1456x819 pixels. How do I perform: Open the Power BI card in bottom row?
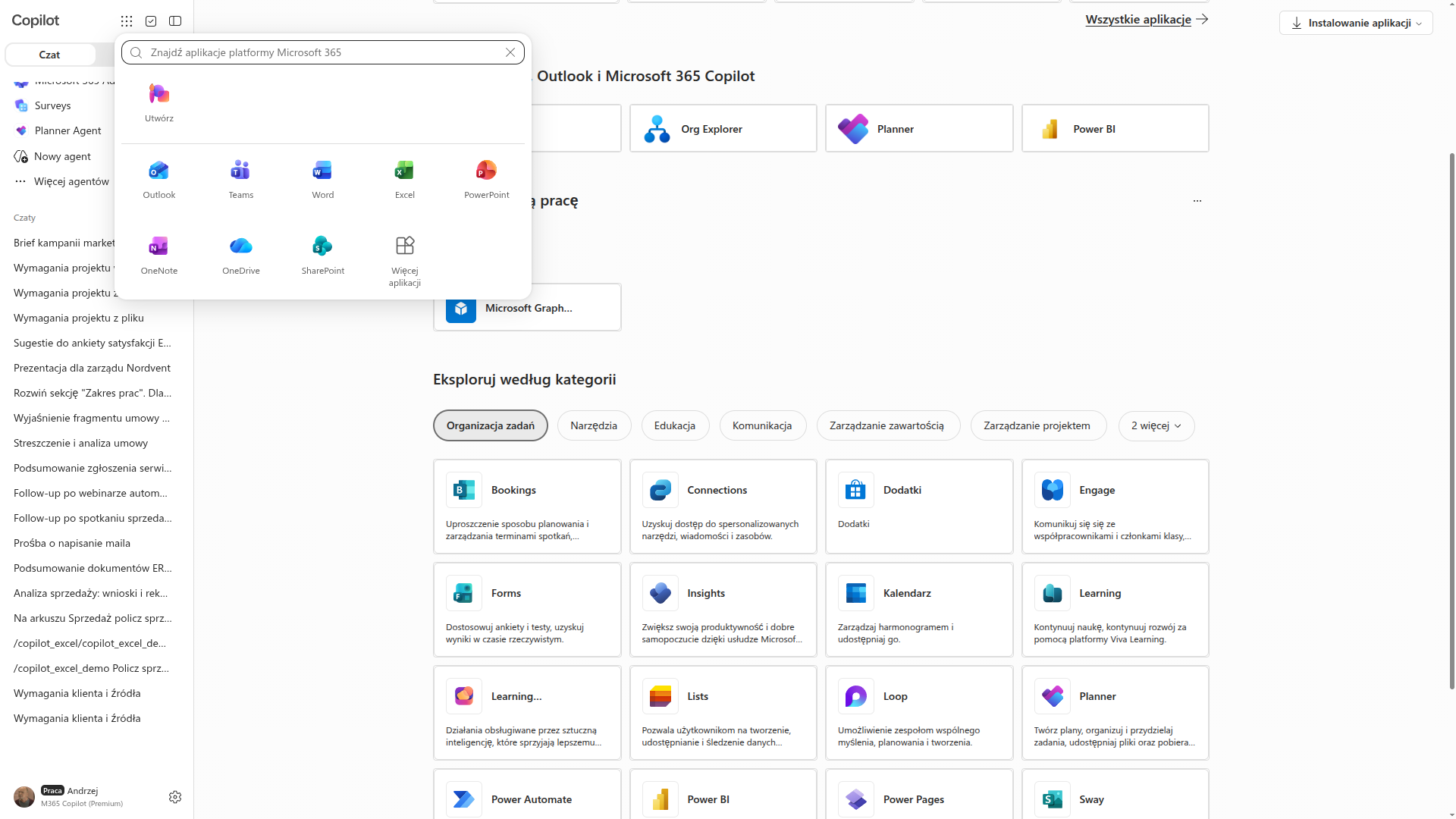(x=723, y=794)
